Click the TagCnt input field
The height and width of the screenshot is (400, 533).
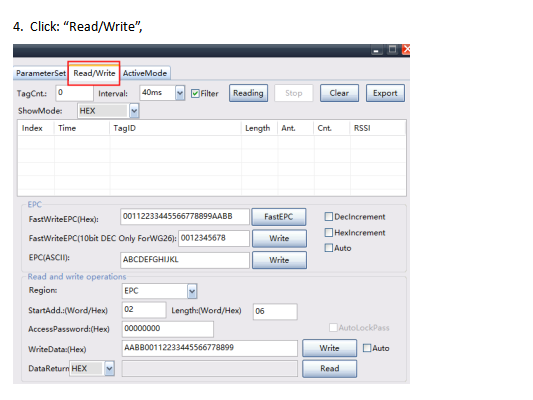[x=74, y=93]
